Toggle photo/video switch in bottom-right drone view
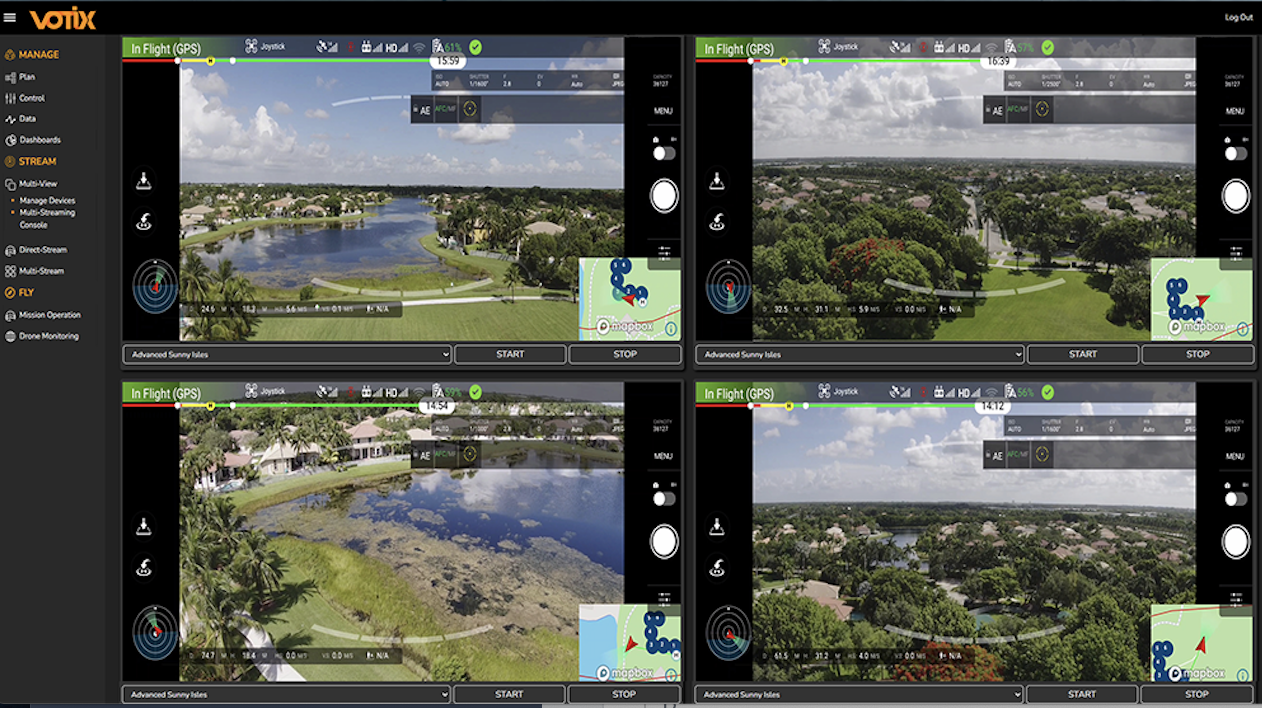Image resolution: width=1262 pixels, height=708 pixels. tap(1236, 498)
